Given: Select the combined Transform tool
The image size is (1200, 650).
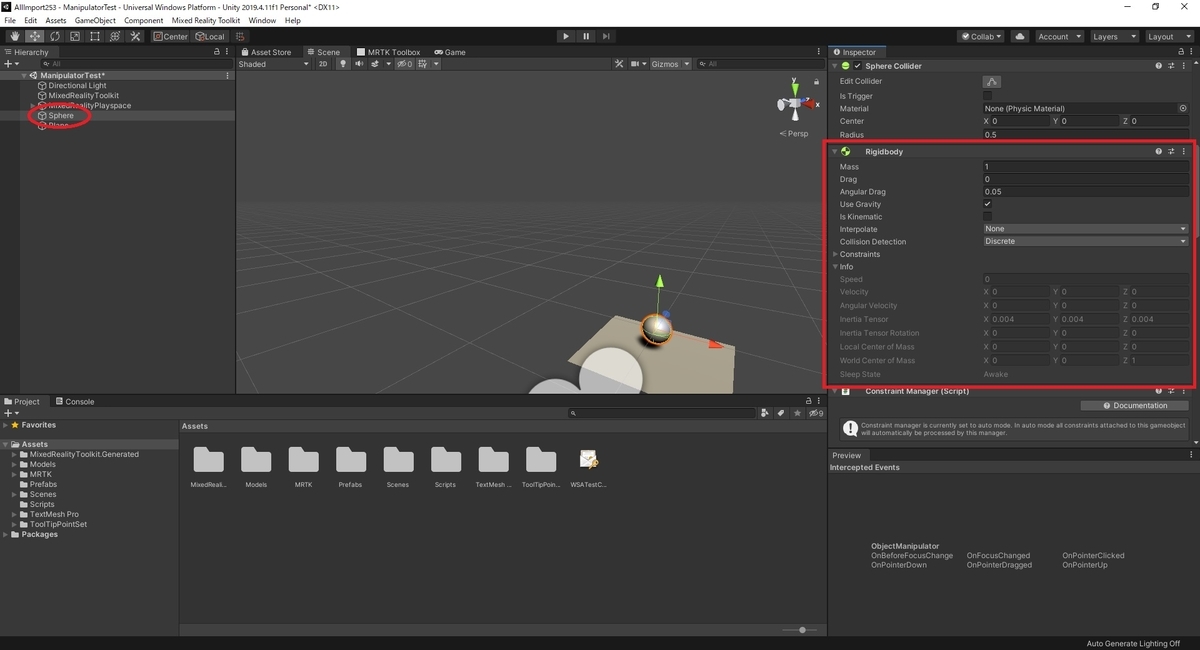Looking at the screenshot, I should 114,37.
